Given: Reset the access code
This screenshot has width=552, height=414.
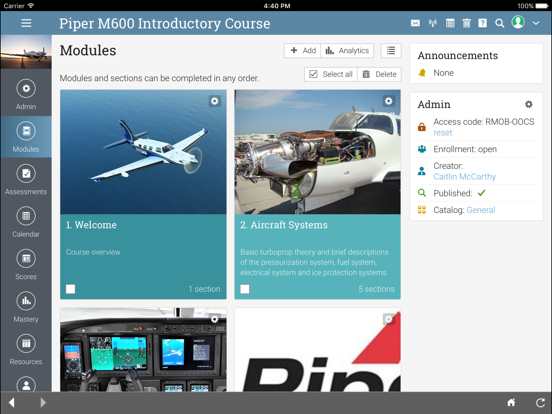Looking at the screenshot, I should 443,133.
